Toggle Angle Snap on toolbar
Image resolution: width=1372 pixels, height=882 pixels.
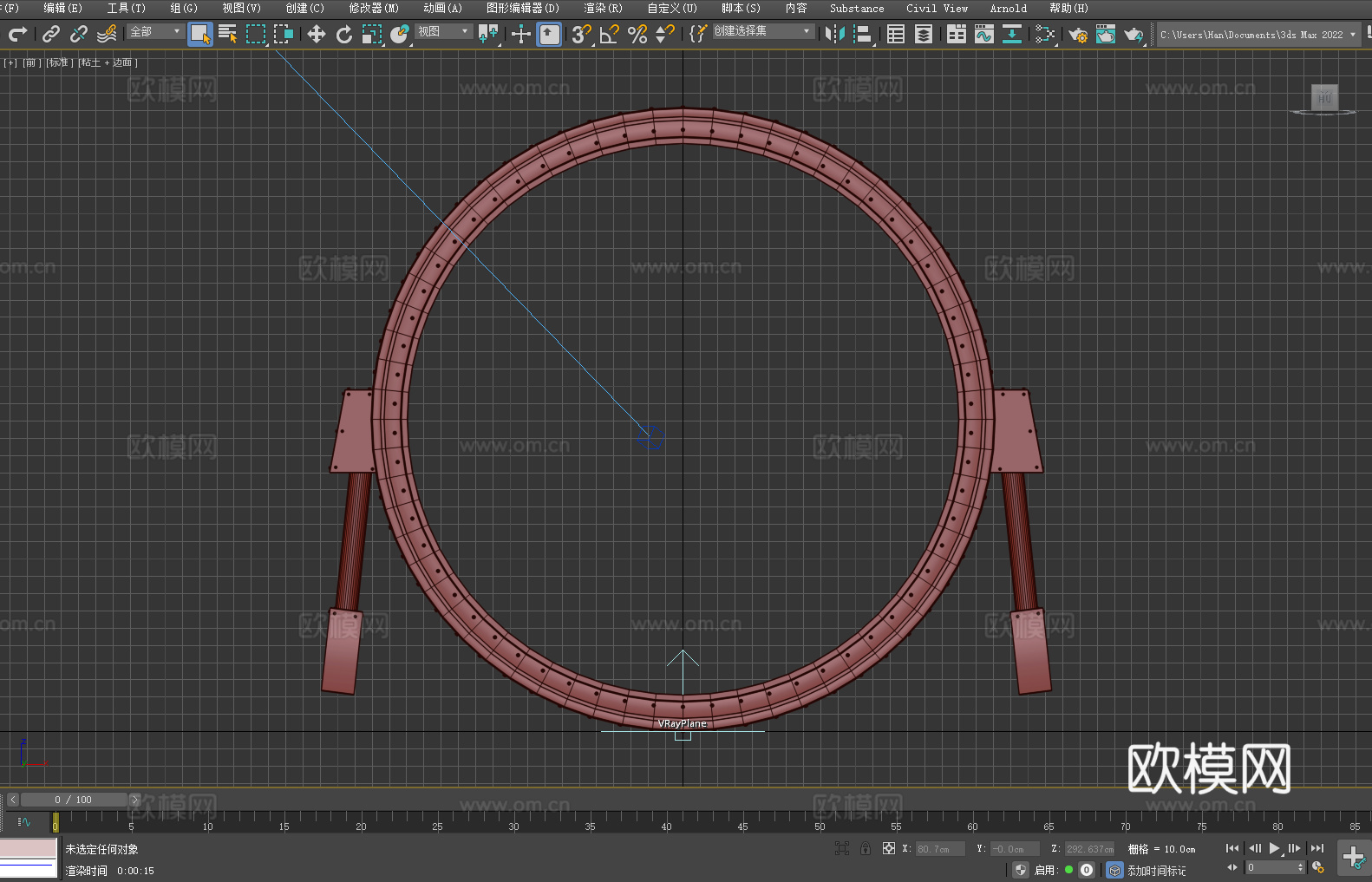[609, 34]
